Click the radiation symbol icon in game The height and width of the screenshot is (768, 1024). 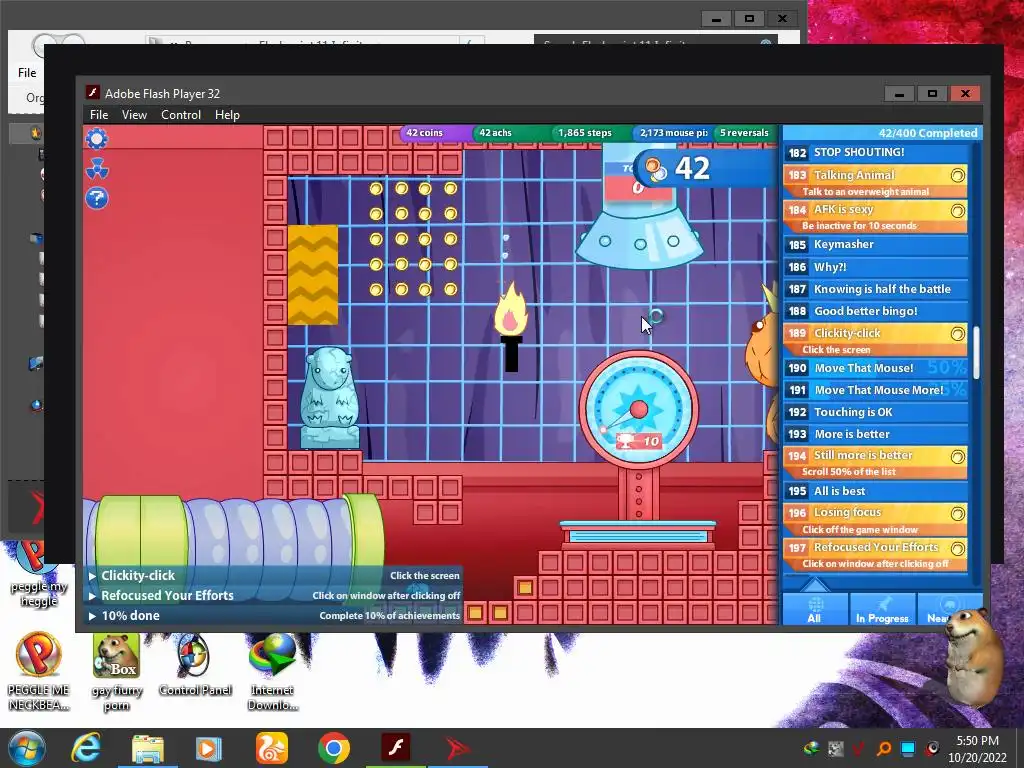click(x=97, y=169)
